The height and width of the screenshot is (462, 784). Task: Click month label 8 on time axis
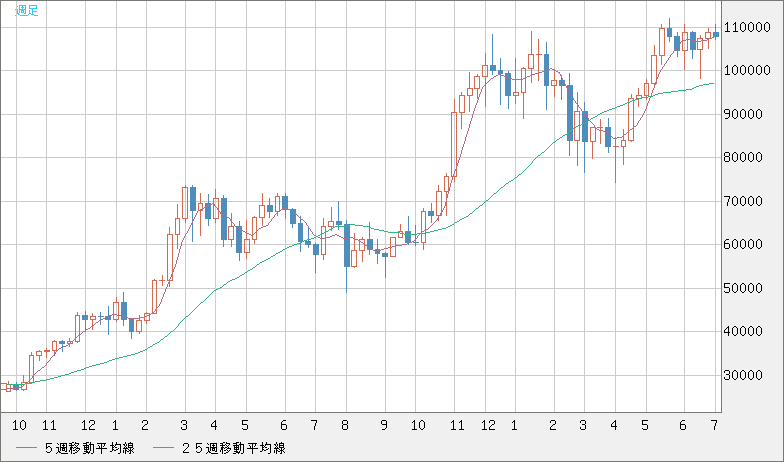tap(344, 426)
